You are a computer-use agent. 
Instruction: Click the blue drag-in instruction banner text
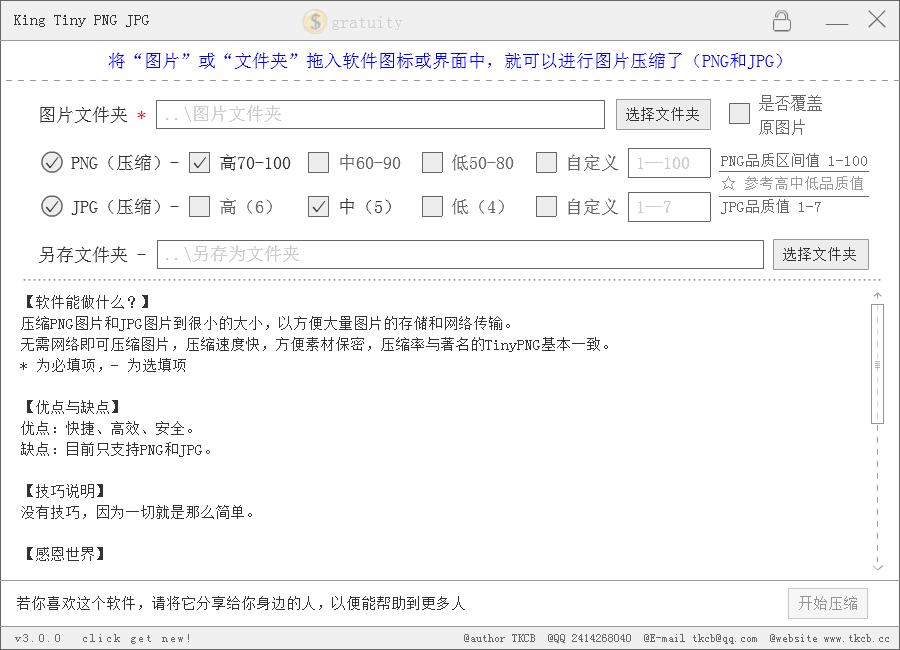click(x=446, y=61)
